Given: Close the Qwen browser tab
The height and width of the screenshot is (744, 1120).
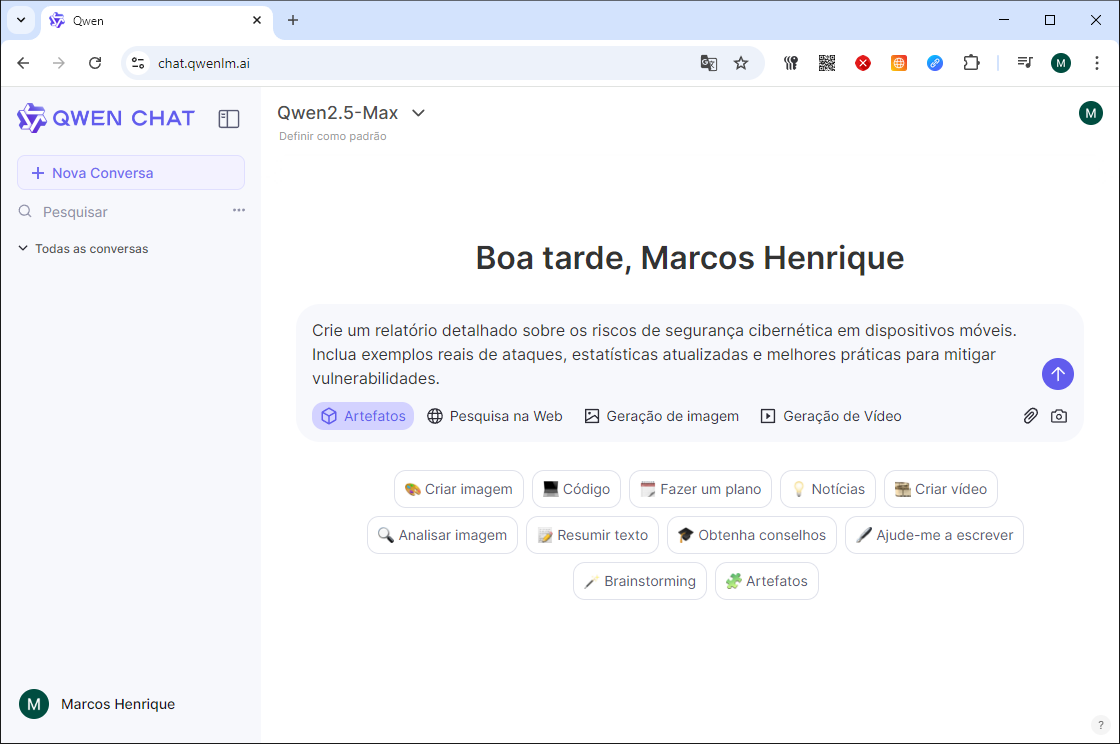Looking at the screenshot, I should pyautogui.click(x=257, y=20).
